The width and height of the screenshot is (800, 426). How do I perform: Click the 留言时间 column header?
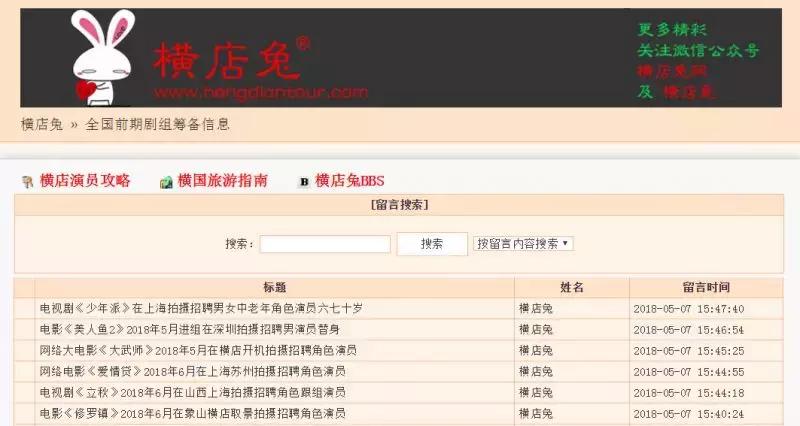(706, 287)
